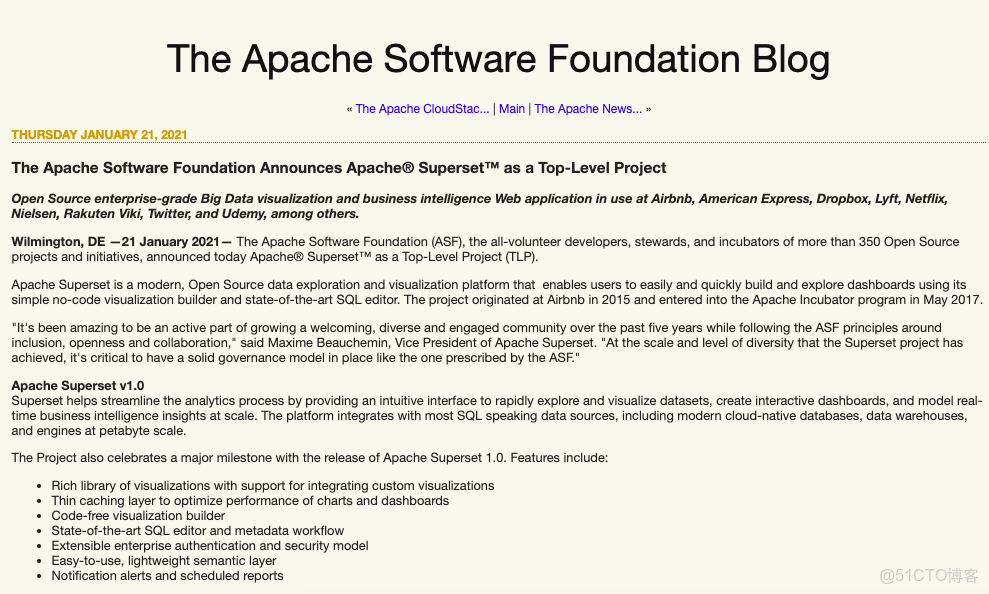Click the blog title banner
Image resolution: width=989 pixels, height=594 pixels.
[497, 59]
